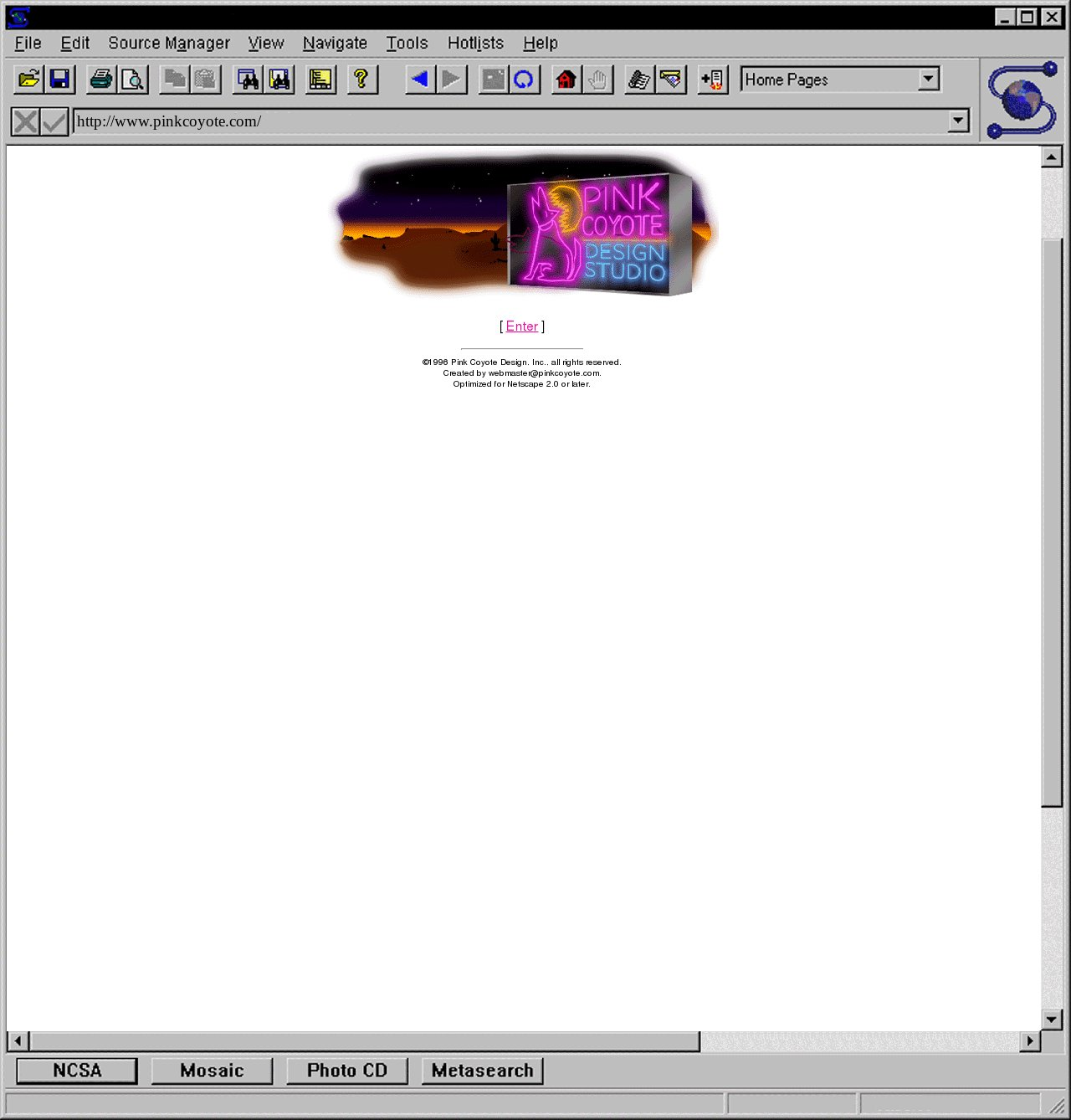Click the Save floppy disk icon
1071x1120 pixels.
click(60, 80)
